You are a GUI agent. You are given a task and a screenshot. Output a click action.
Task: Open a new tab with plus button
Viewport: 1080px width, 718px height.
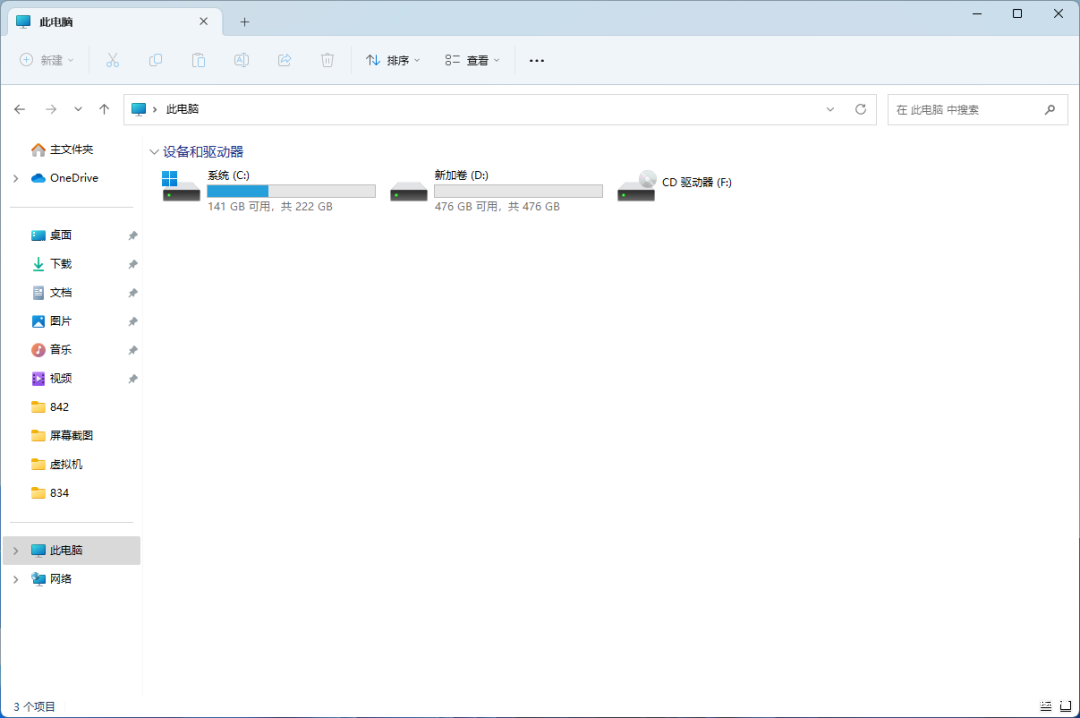[x=245, y=21]
